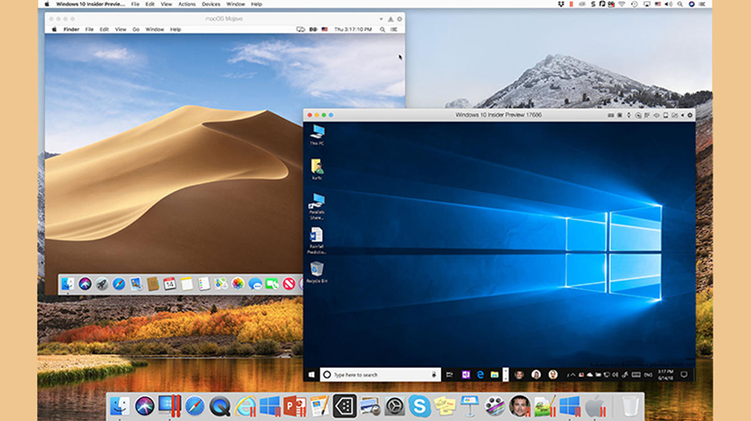Image resolution: width=751 pixels, height=421 pixels.
Task: Show hidden icons in Windows system tray
Action: [572, 375]
